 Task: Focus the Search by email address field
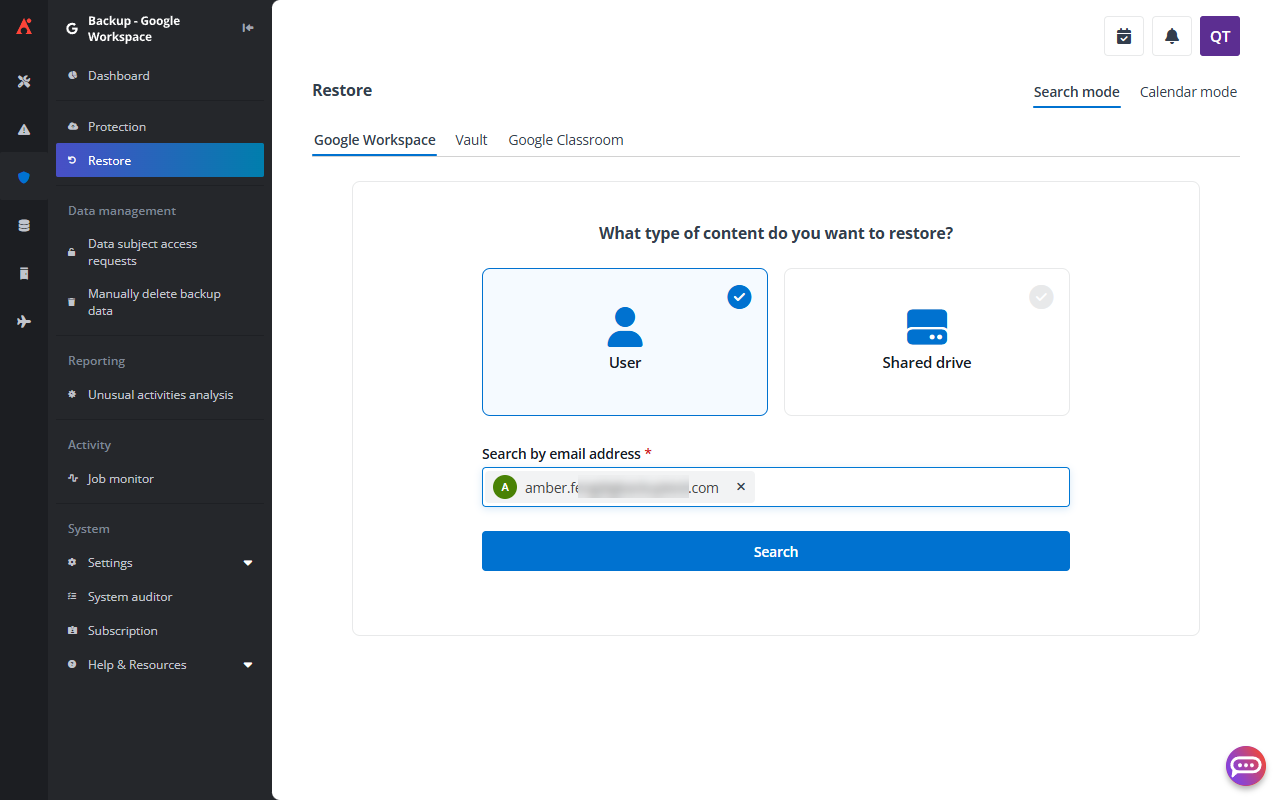(x=776, y=487)
